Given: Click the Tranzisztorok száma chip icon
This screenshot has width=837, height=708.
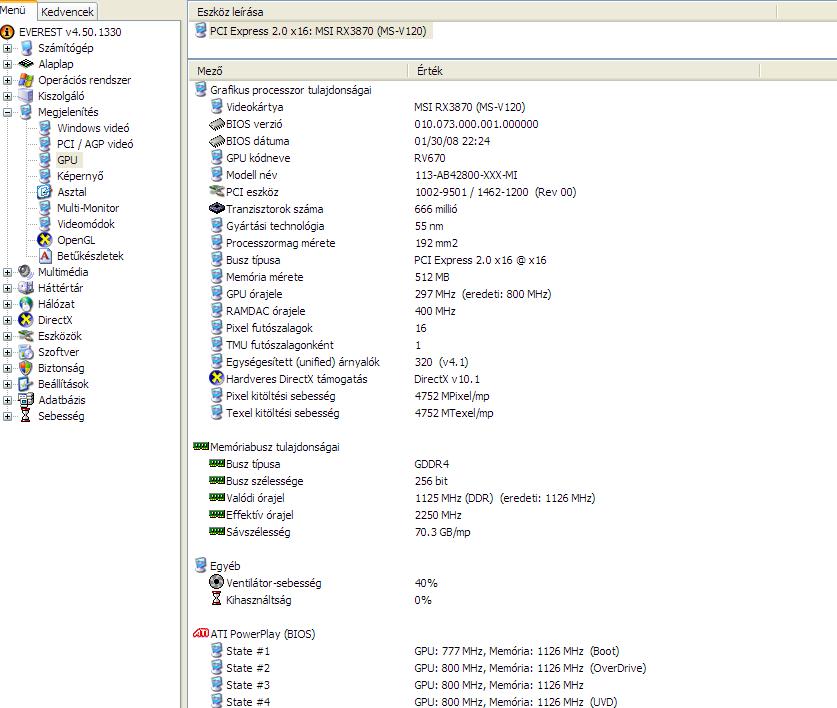Looking at the screenshot, I should coord(216,208).
